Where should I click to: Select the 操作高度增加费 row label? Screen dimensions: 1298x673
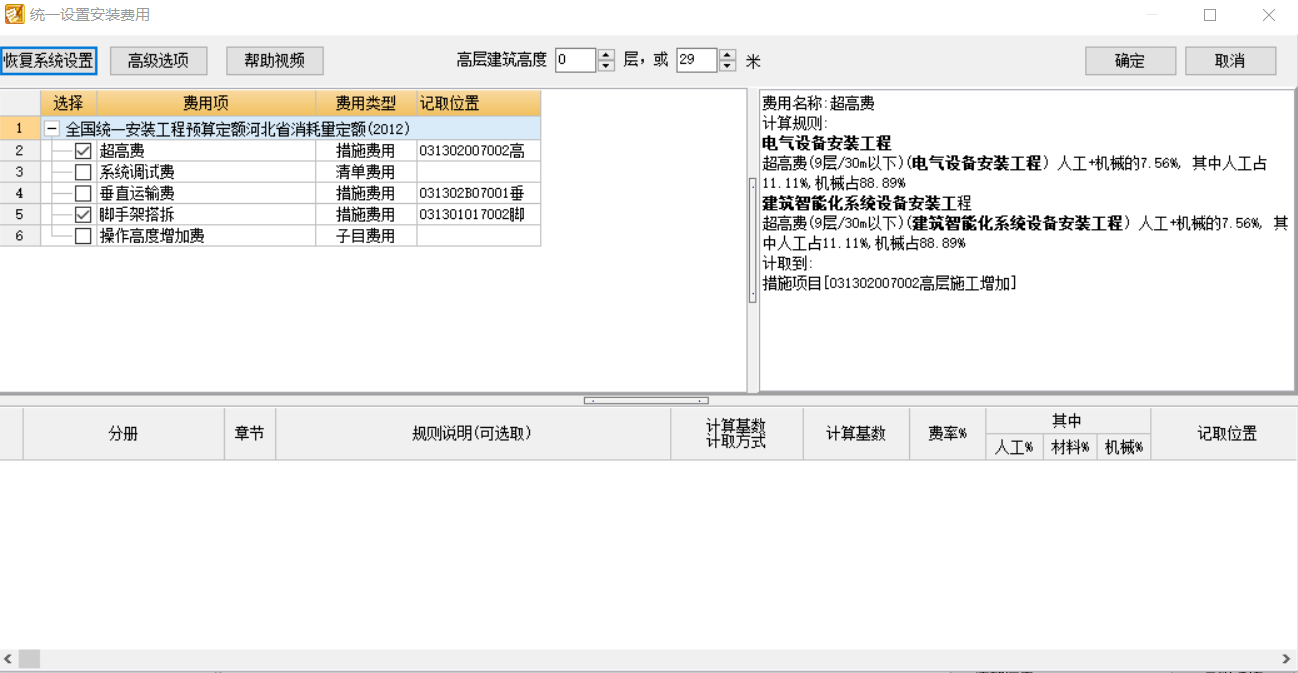[151, 236]
